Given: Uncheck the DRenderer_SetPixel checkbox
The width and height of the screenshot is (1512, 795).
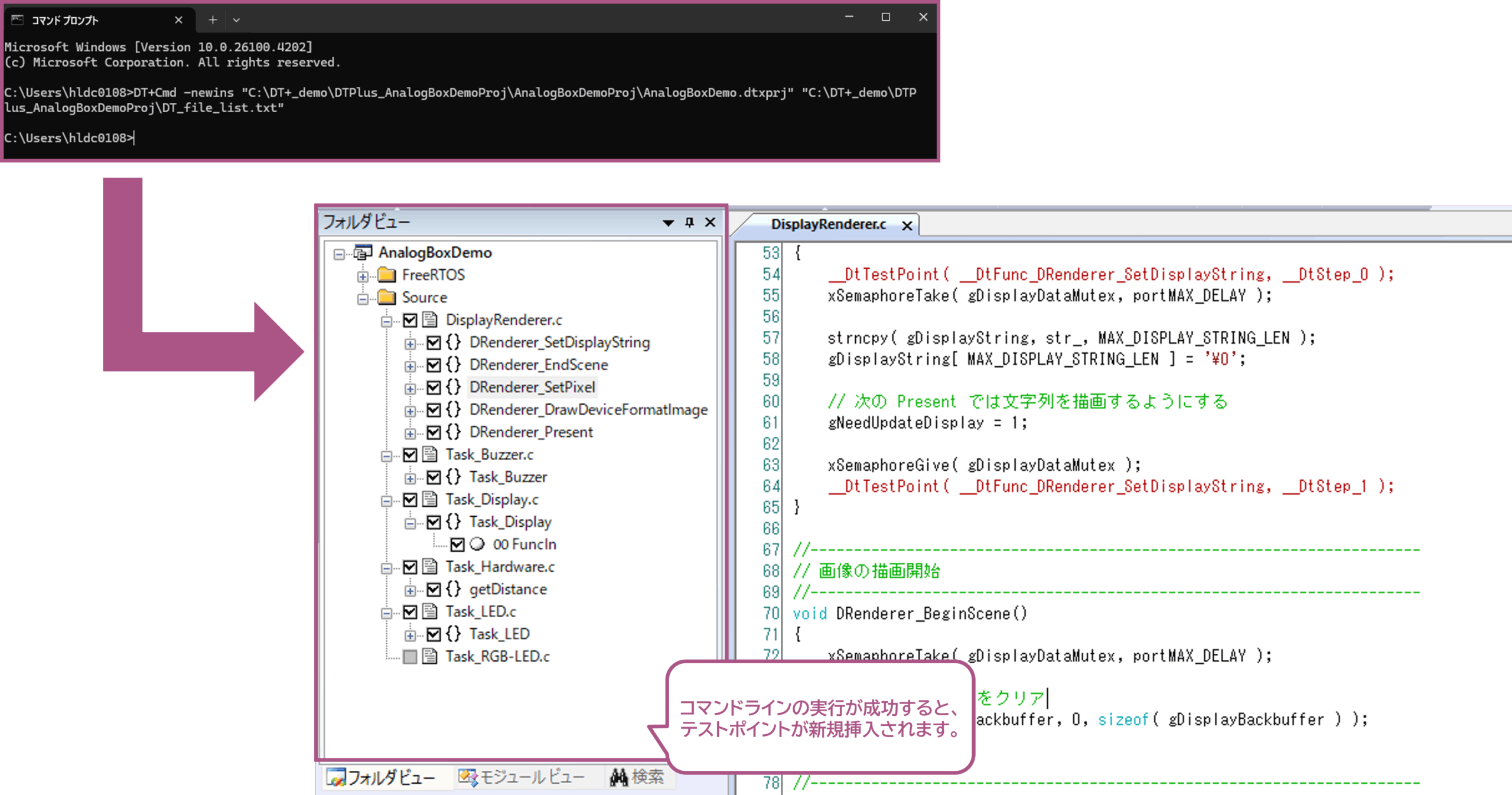Looking at the screenshot, I should 434,387.
